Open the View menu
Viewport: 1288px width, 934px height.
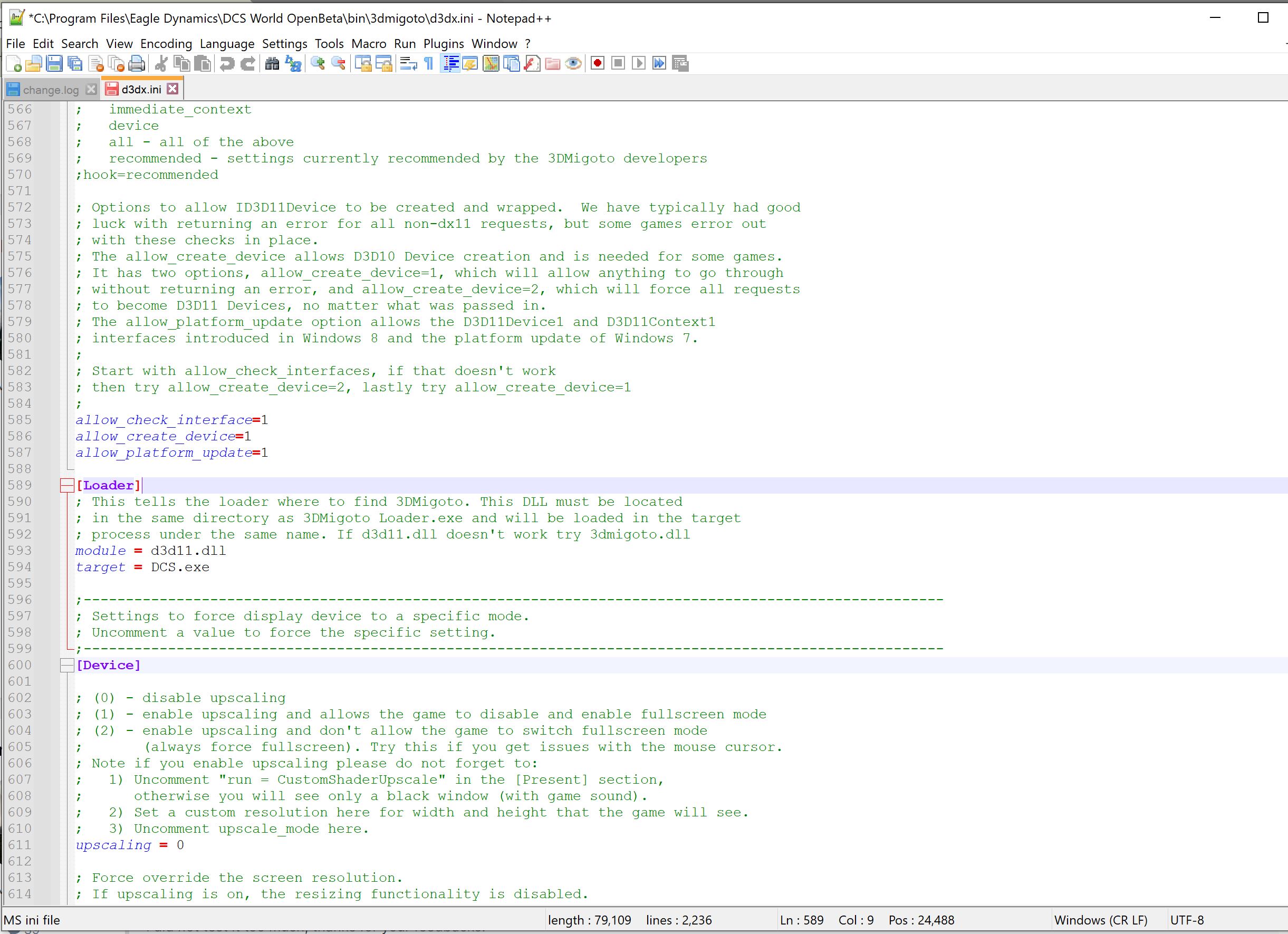pos(119,44)
